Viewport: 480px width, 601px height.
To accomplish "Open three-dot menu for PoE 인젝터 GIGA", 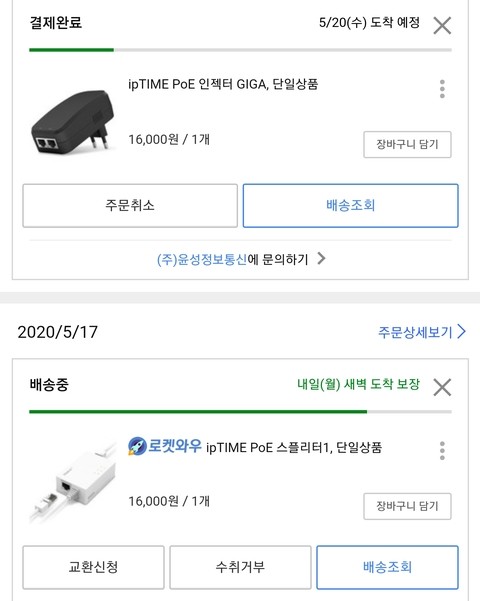I will point(442,89).
